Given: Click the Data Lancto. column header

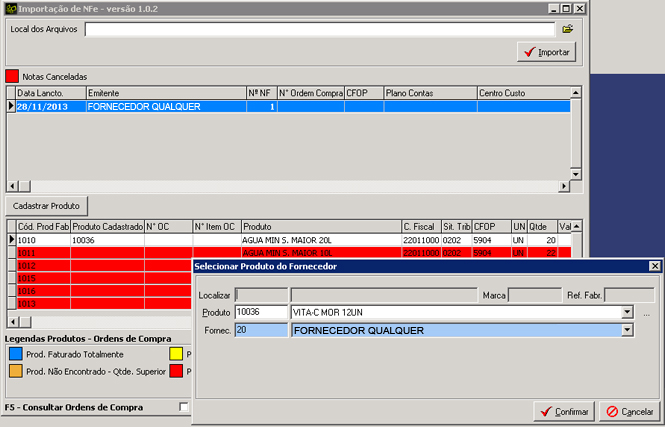Looking at the screenshot, I should pos(50,93).
